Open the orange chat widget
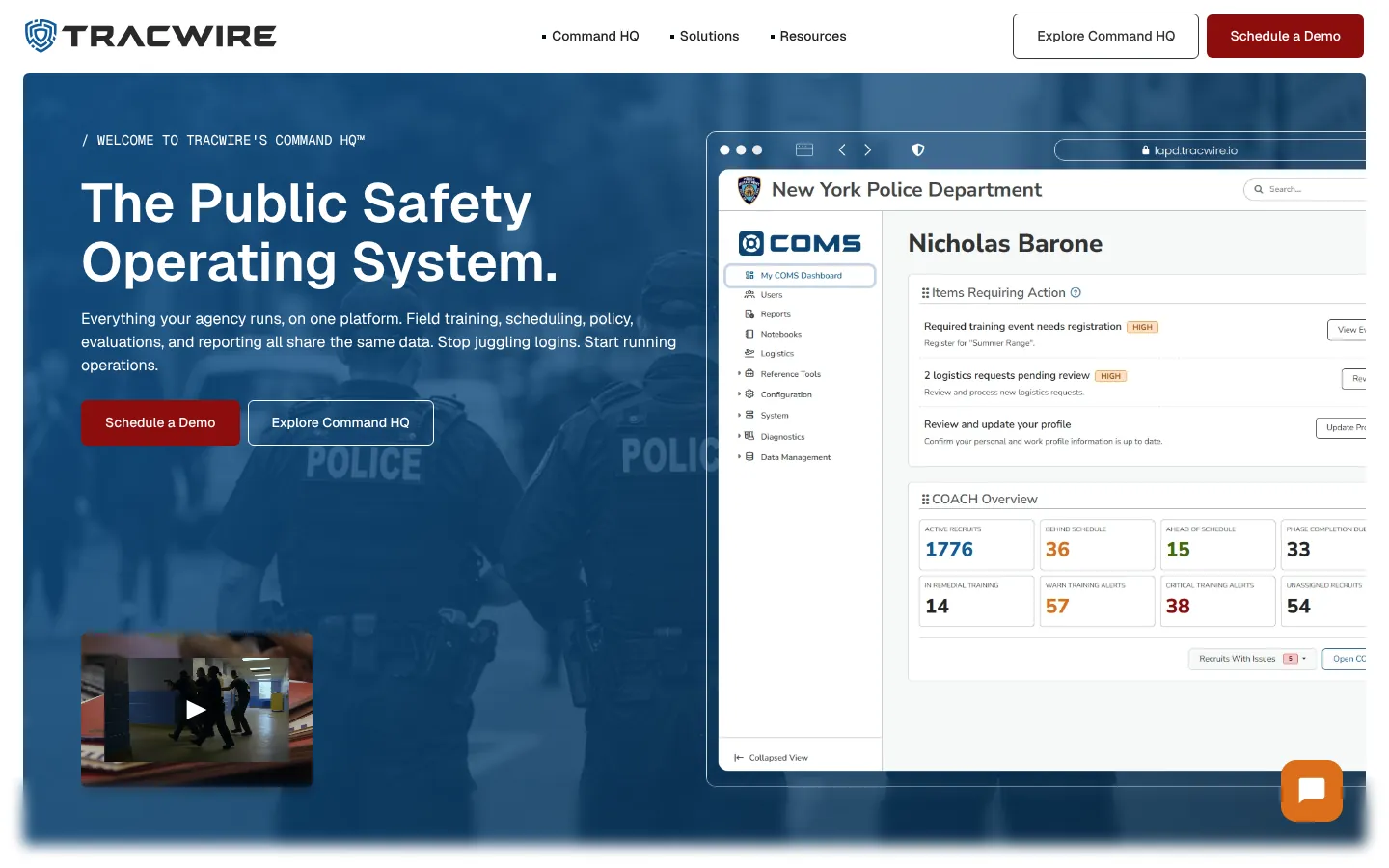1389x868 pixels. 1312,791
